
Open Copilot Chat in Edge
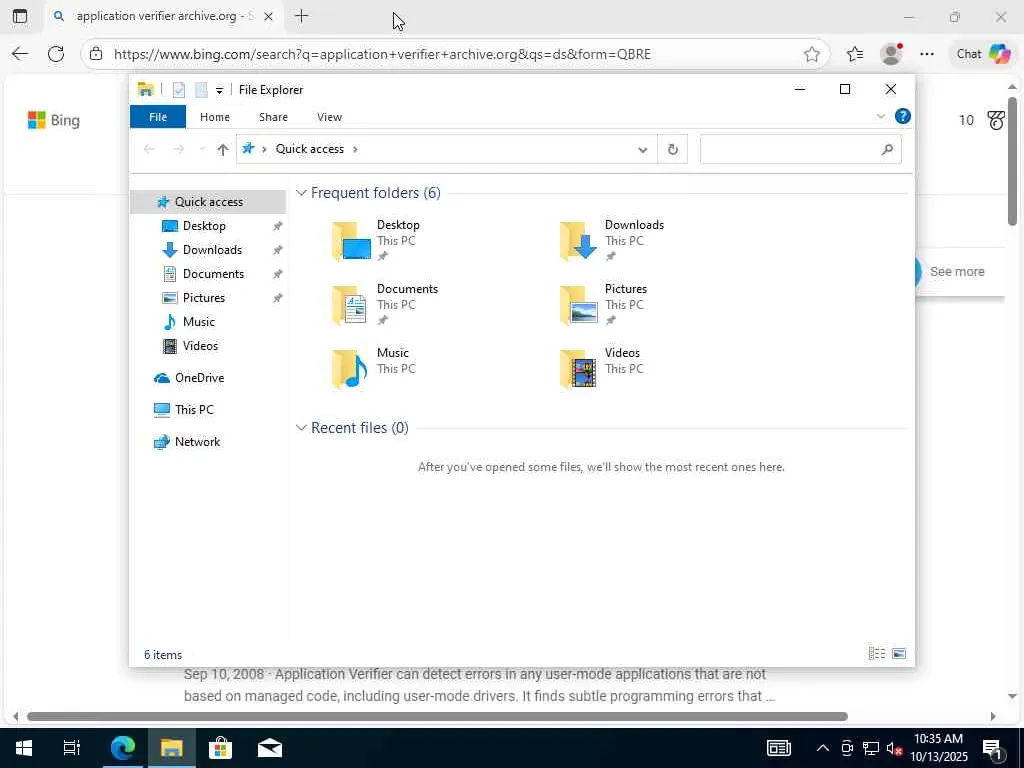tap(983, 54)
